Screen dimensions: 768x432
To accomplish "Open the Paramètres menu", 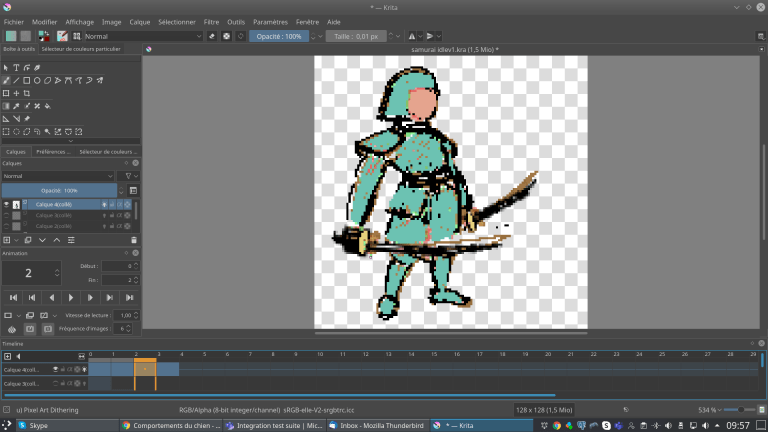I will pyautogui.click(x=270, y=22).
